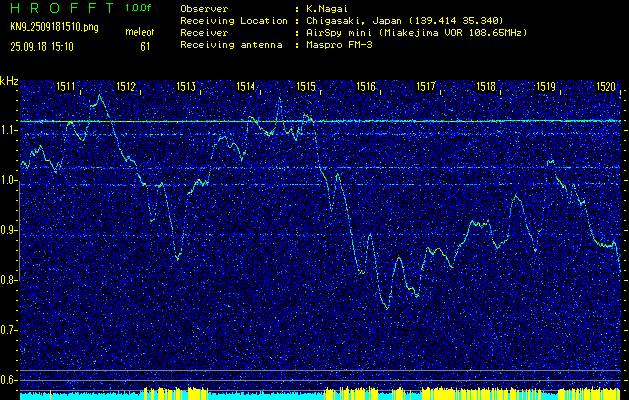Click the 0.7 frequency axis label

(7, 330)
